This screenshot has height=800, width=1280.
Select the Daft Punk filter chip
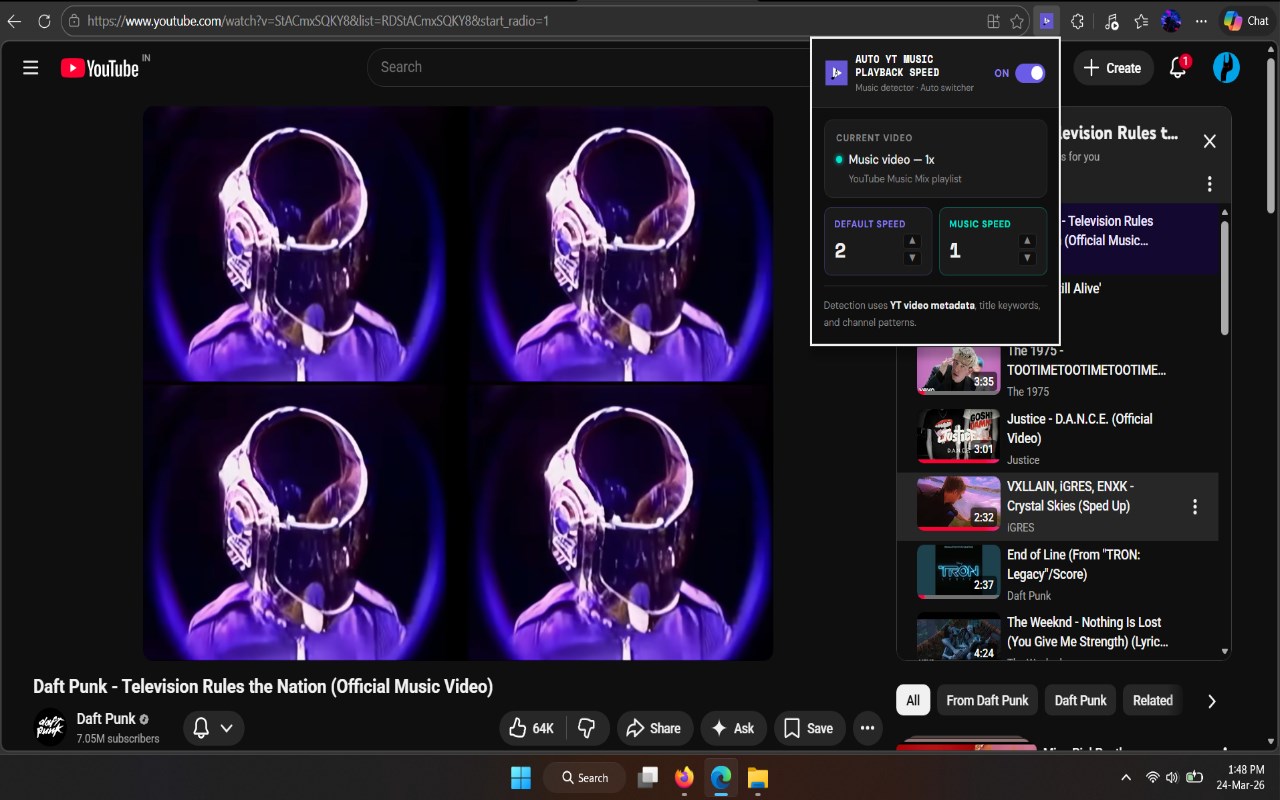coord(1081,700)
